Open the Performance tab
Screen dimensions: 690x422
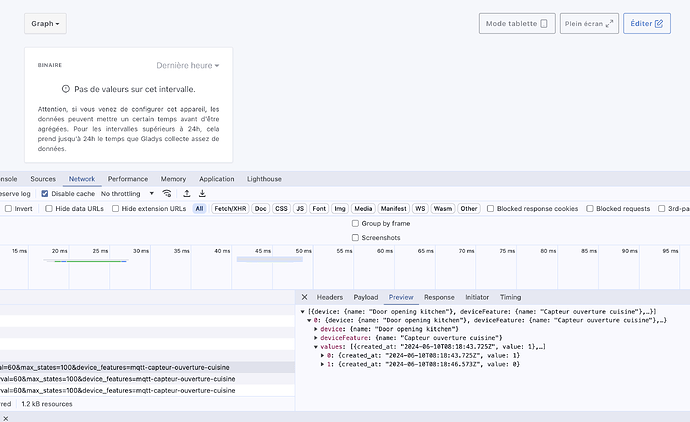click(128, 179)
